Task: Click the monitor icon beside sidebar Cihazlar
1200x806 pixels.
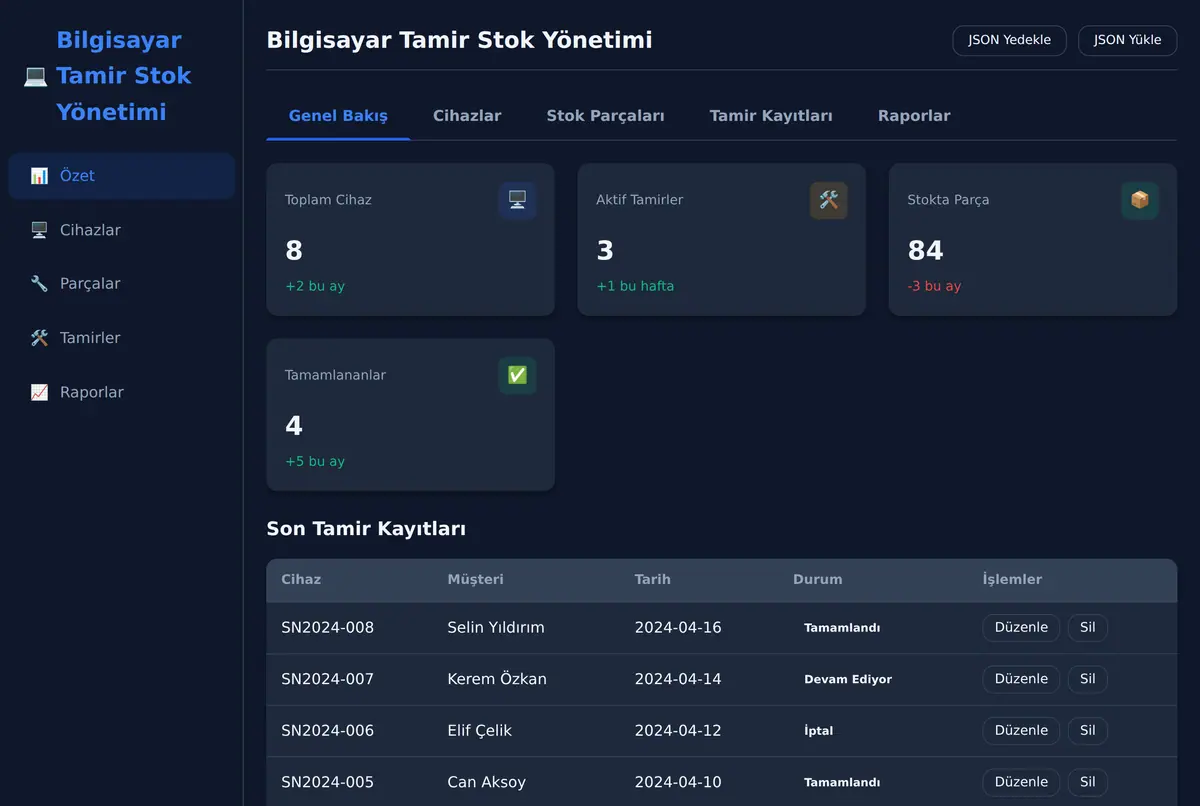Action: tap(39, 230)
